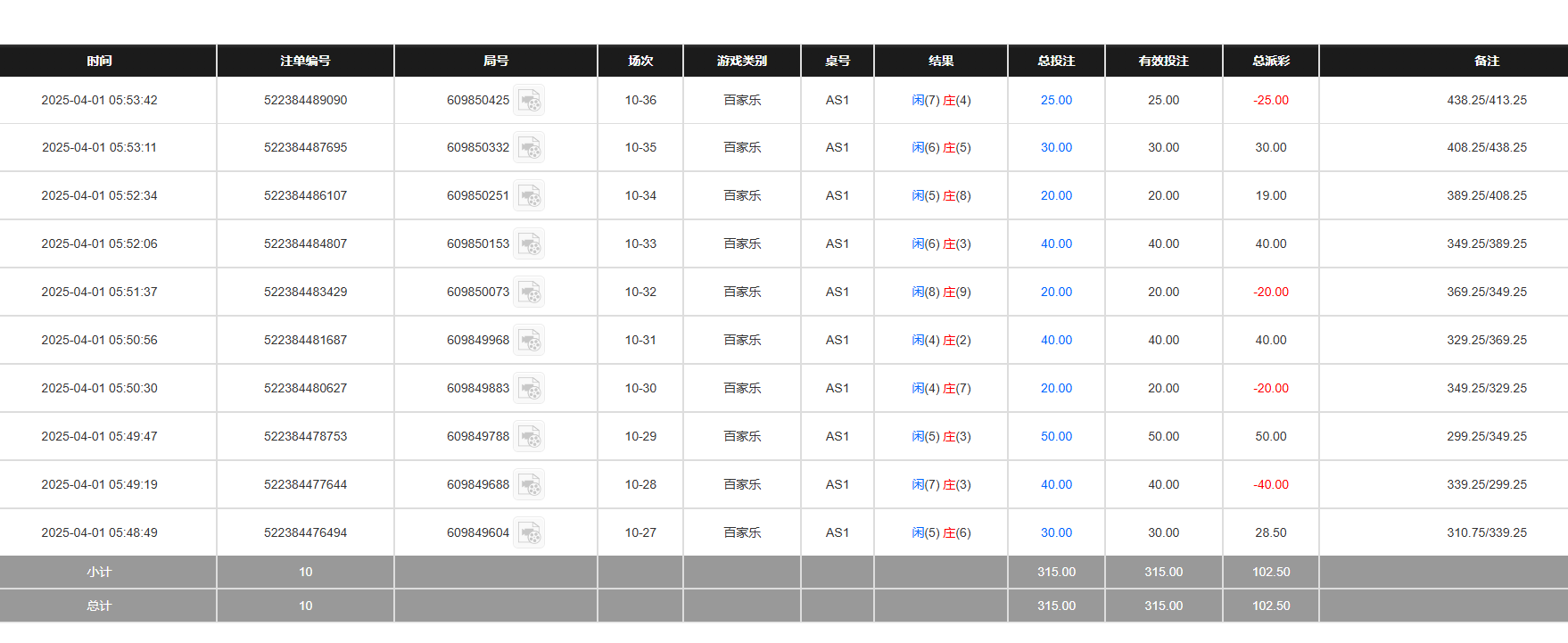Open video replay icon for round 609850332
Image resolution: width=1568 pixels, height=643 pixels.
pyautogui.click(x=530, y=148)
